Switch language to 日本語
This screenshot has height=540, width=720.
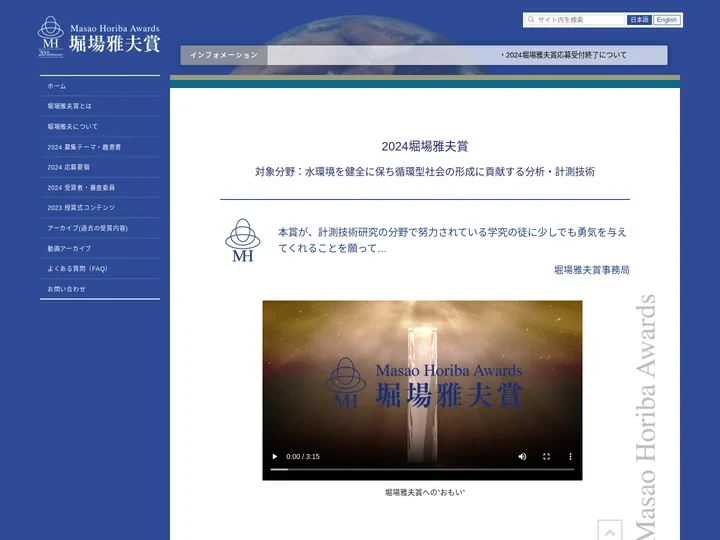(639, 20)
